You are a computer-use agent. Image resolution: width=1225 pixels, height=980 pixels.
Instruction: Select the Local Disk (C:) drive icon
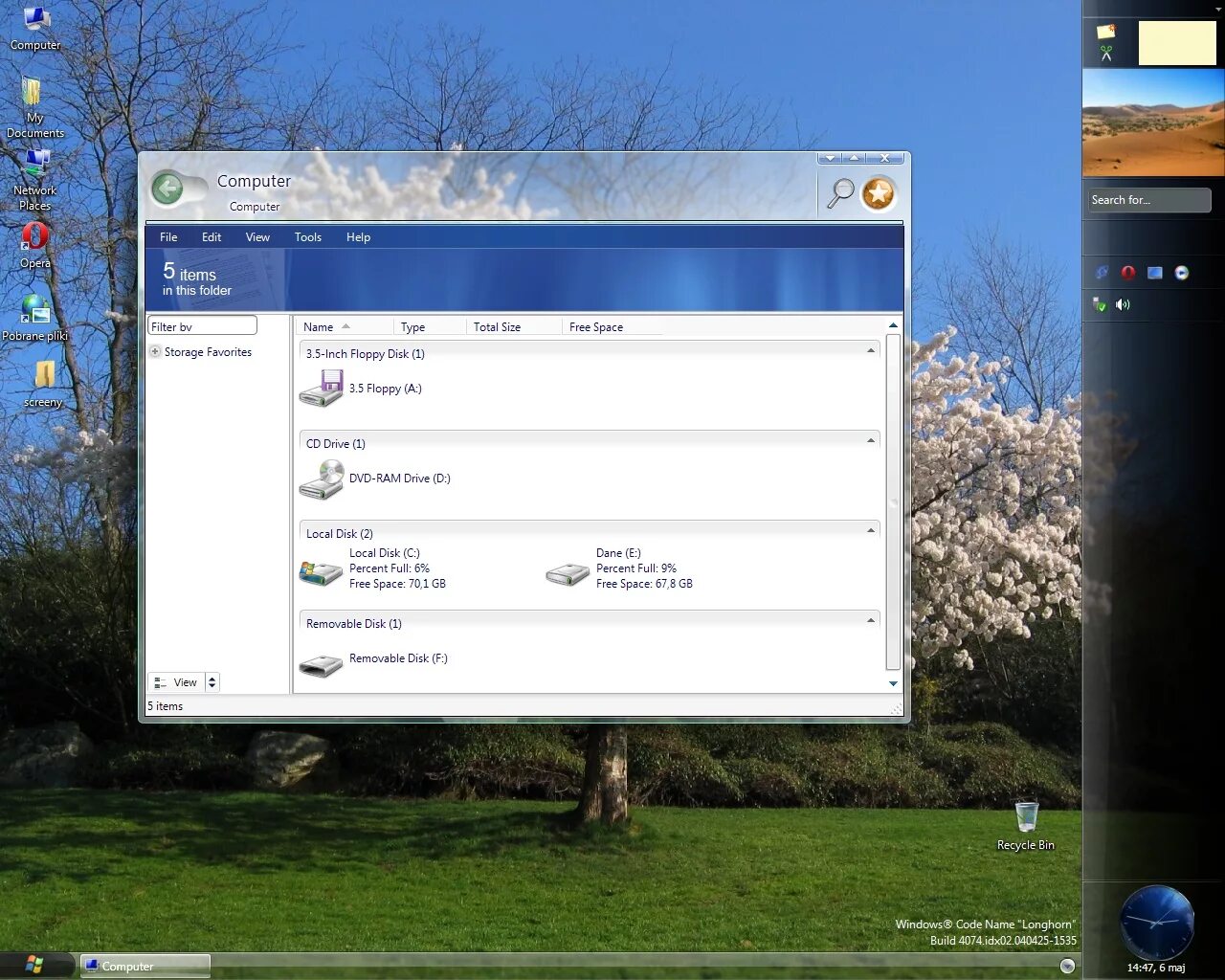pyautogui.click(x=322, y=572)
